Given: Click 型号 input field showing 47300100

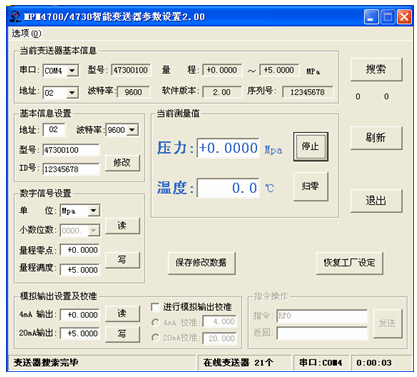Looking at the screenshot, I should pyautogui.click(x=71, y=150).
